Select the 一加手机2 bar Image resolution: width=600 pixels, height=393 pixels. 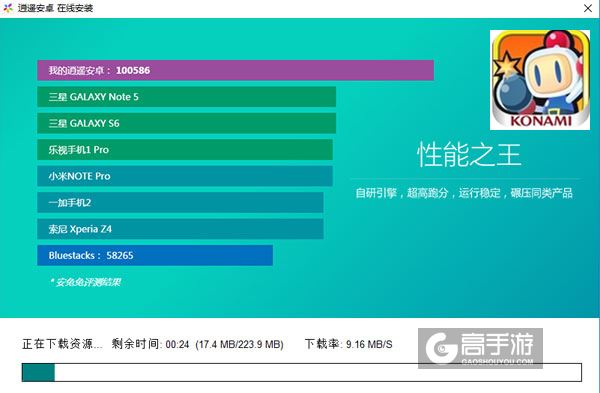pyautogui.click(x=180, y=202)
